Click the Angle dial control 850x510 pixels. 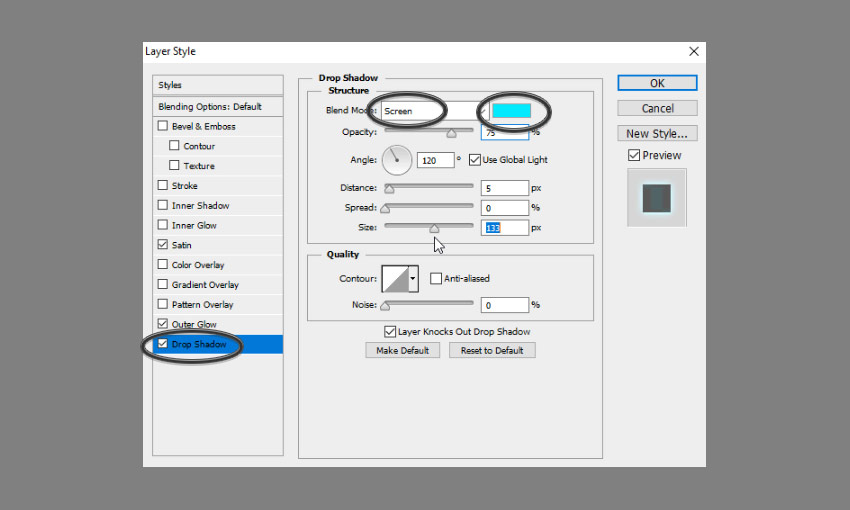coord(397,160)
